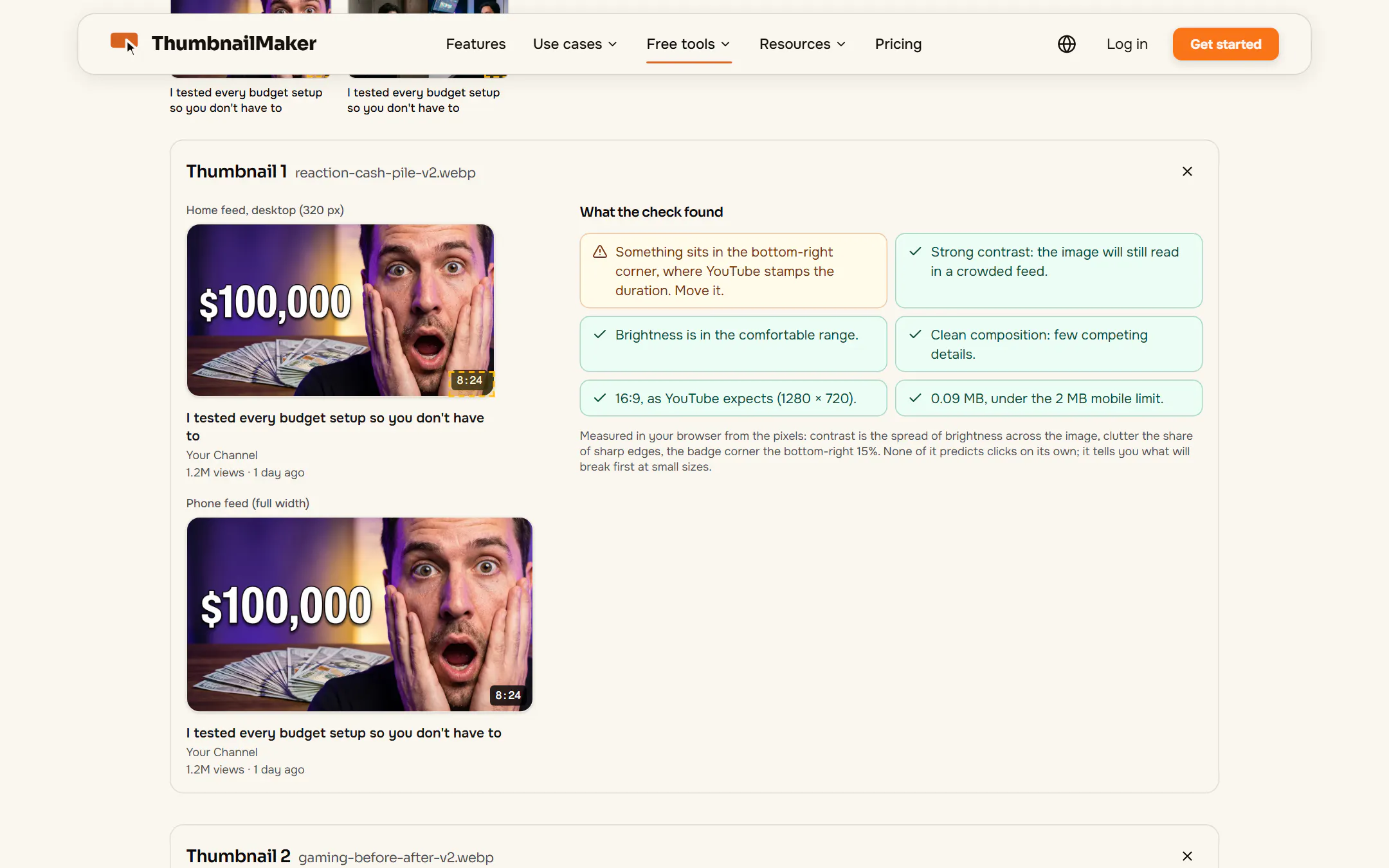Close the Thumbnail 2 card
The image size is (1389, 868).
(x=1187, y=856)
